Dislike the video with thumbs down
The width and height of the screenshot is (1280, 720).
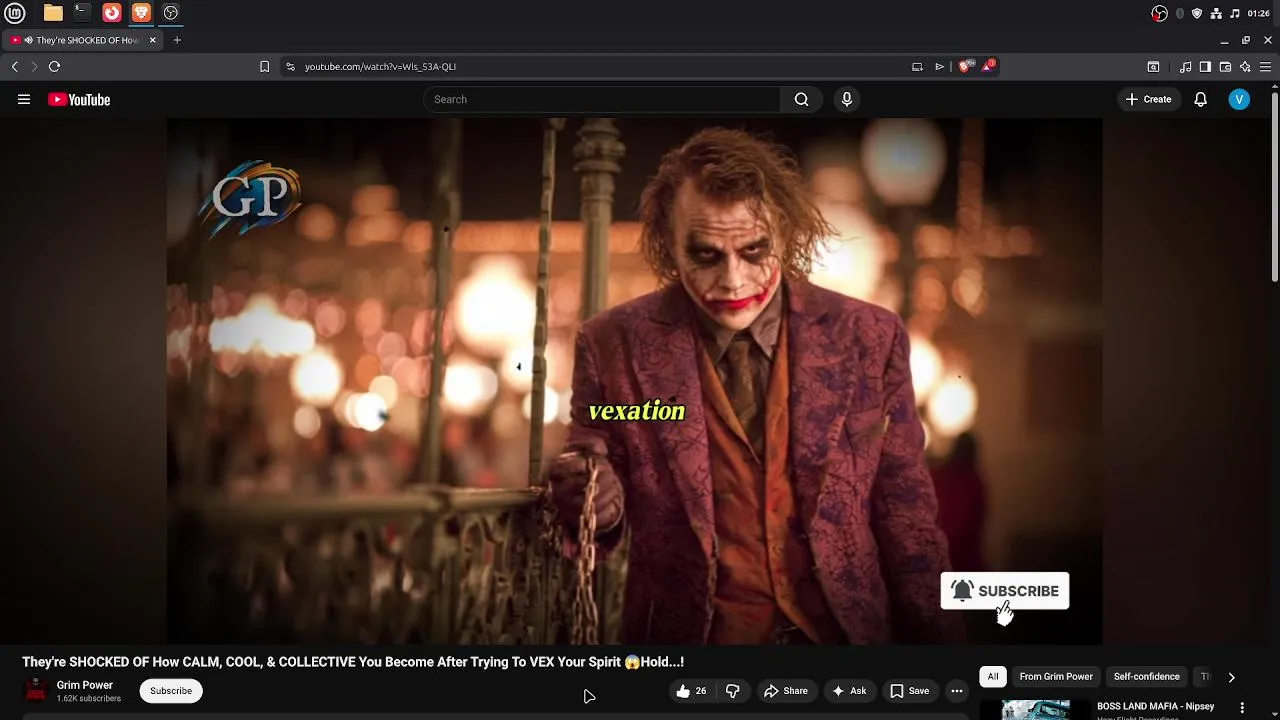[732, 691]
